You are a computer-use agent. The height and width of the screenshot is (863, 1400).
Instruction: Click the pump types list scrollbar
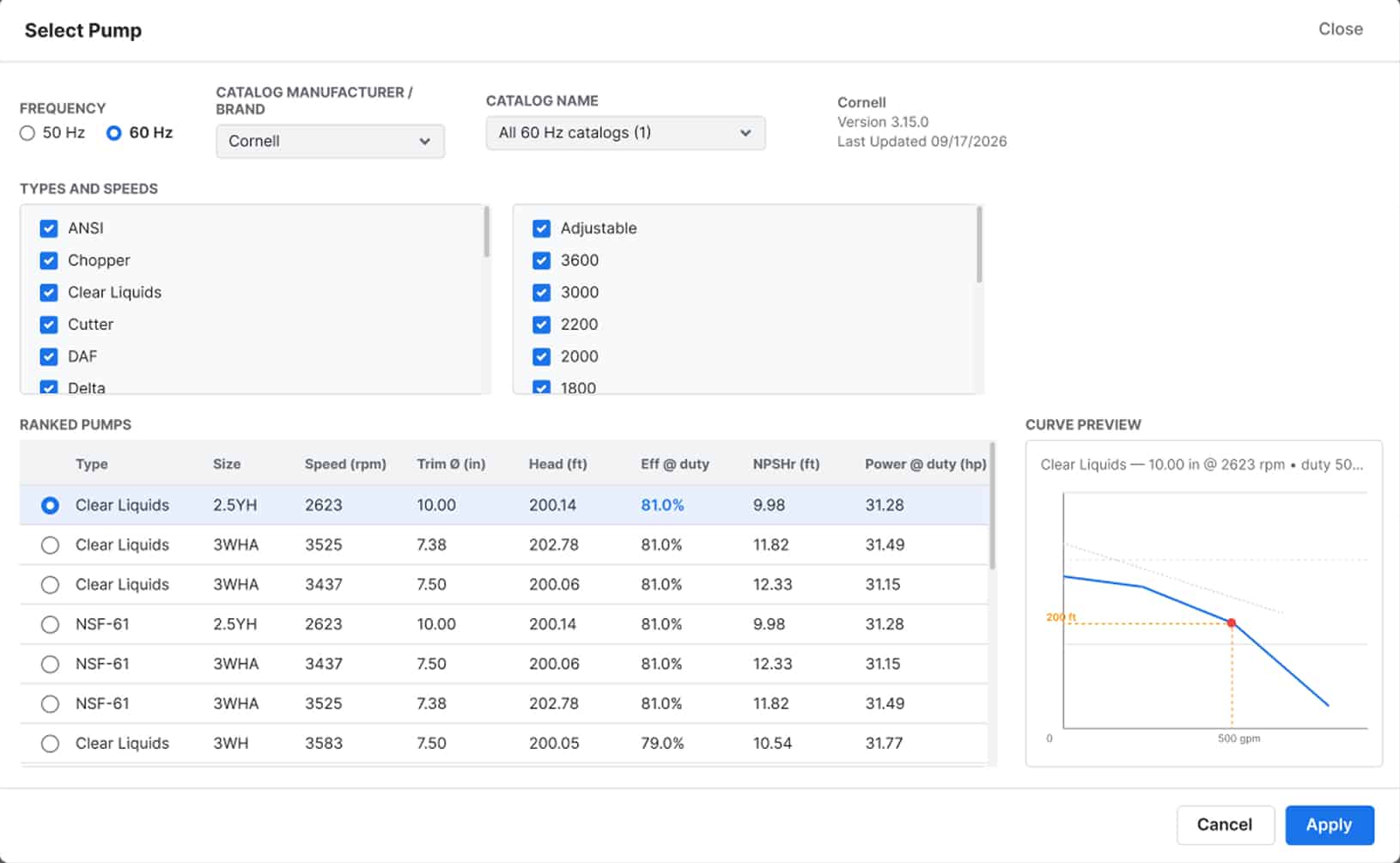point(487,232)
